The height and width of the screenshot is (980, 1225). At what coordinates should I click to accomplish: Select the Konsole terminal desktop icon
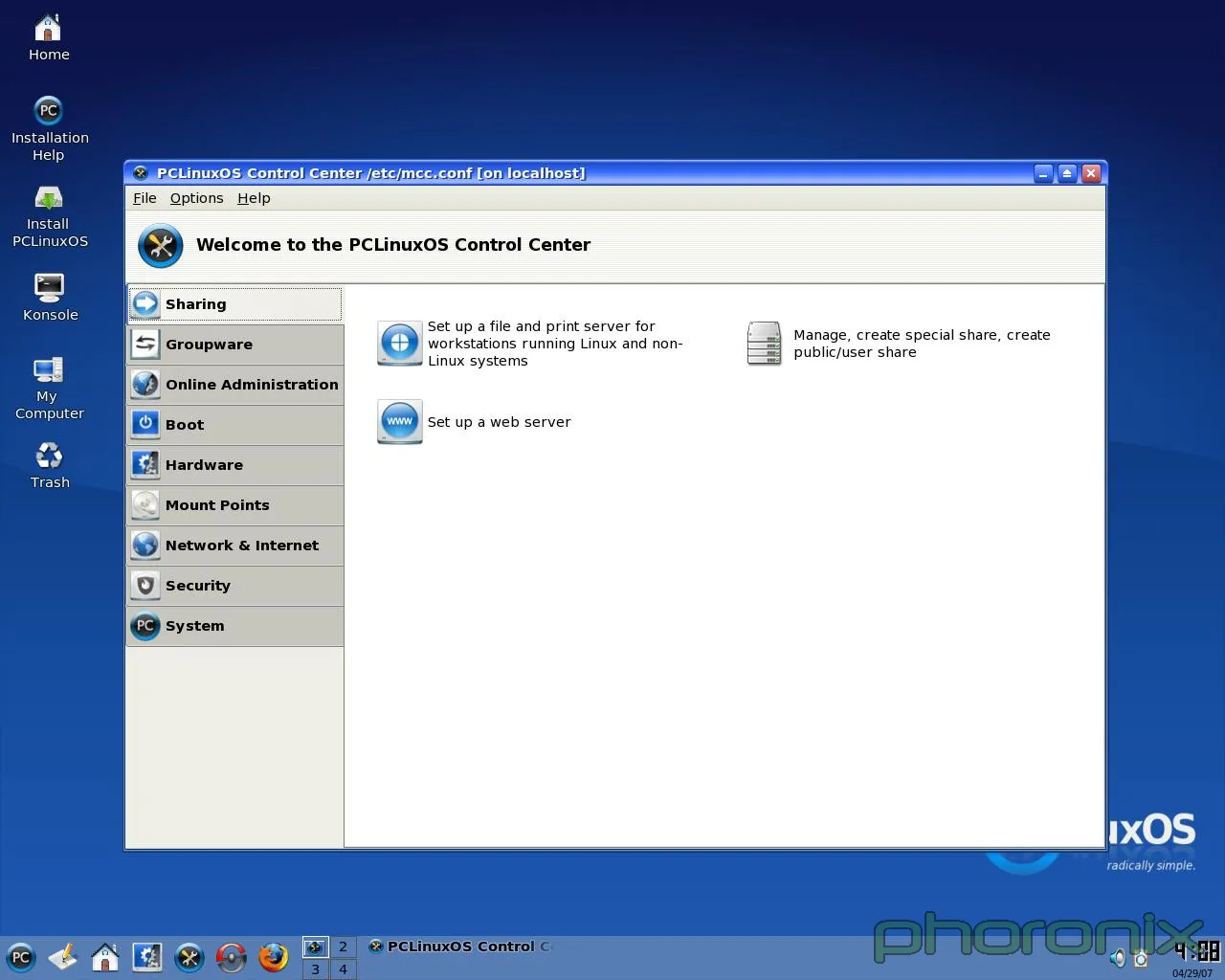[x=50, y=298]
